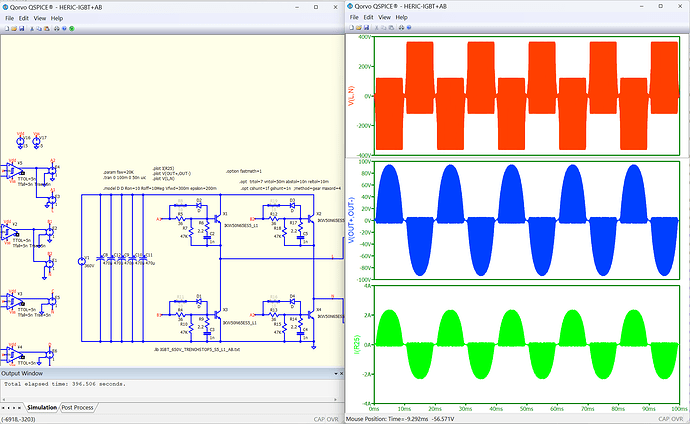The width and height of the screenshot is (690, 424).
Task: Click the 50ms tick label on the time axis
Action: point(527,409)
